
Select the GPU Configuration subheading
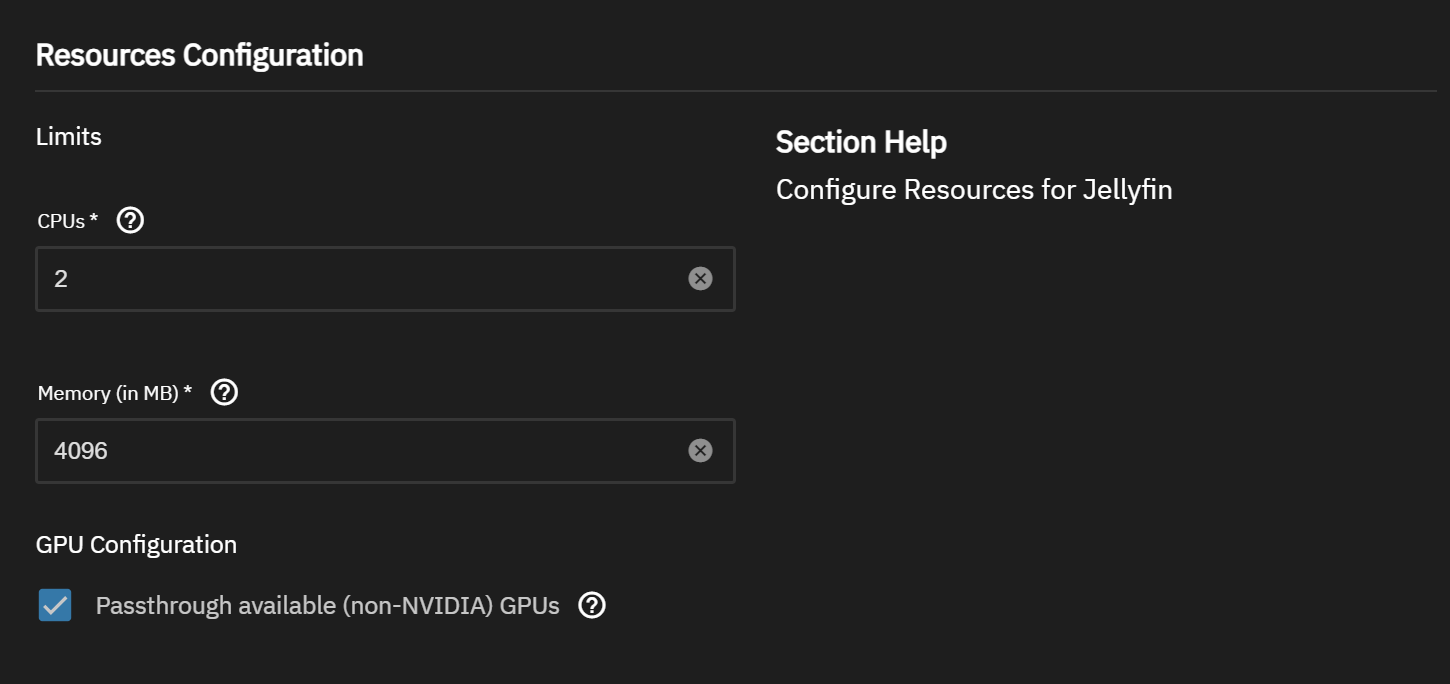(x=136, y=545)
